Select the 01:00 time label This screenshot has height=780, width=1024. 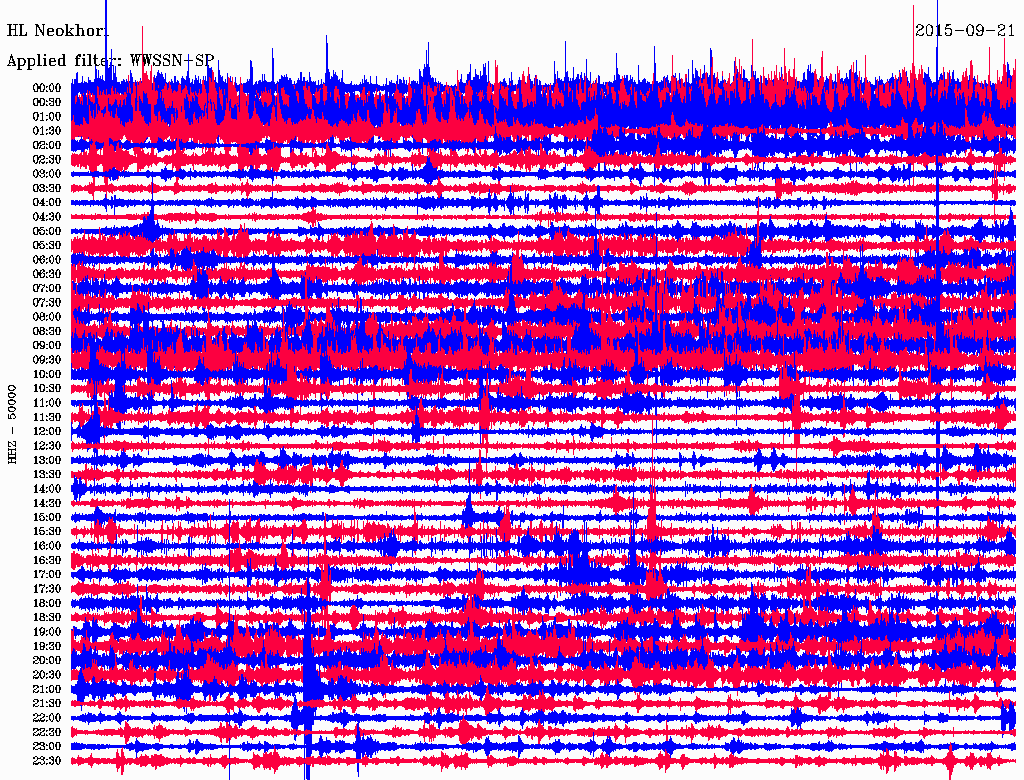tap(47, 116)
